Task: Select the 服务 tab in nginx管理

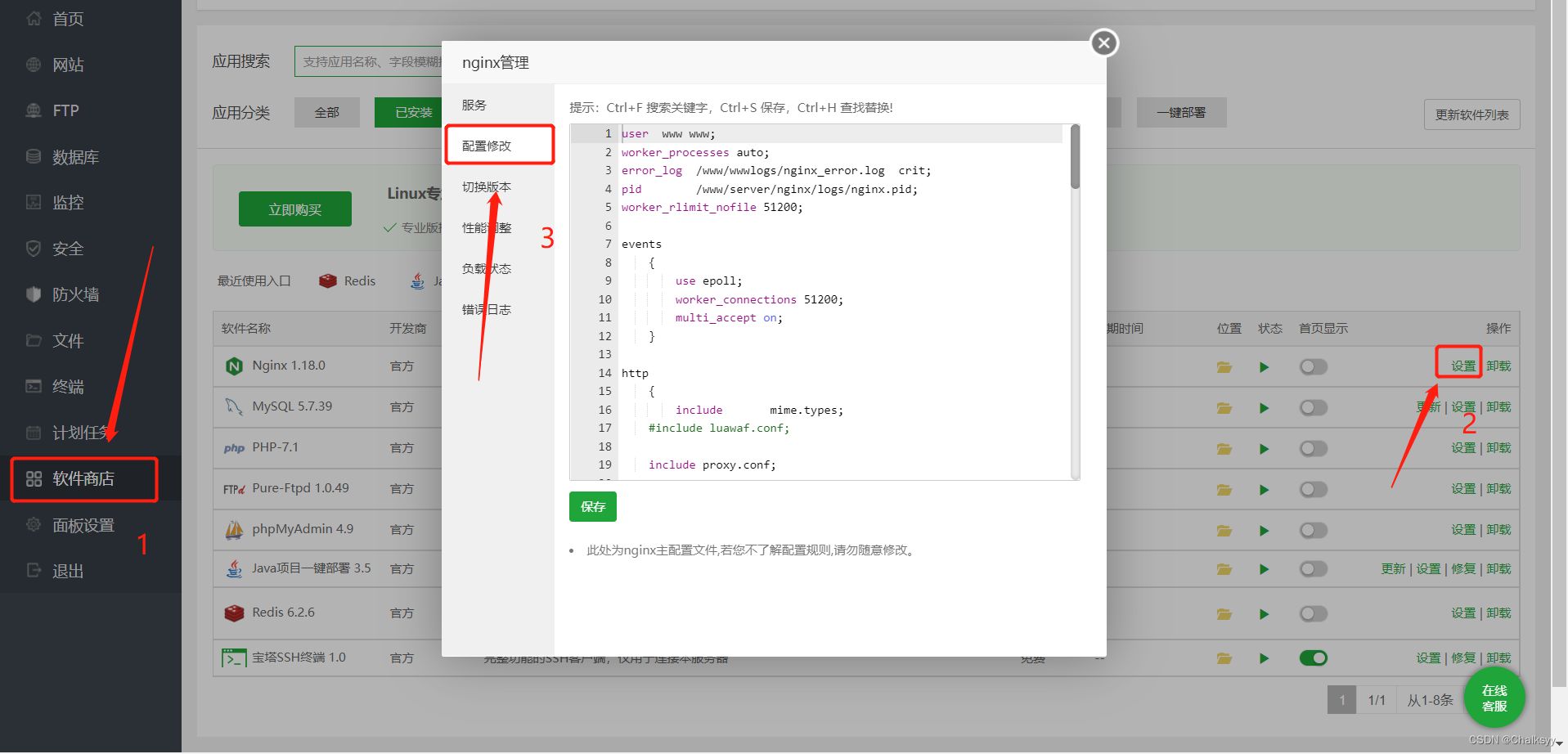Action: [x=498, y=105]
